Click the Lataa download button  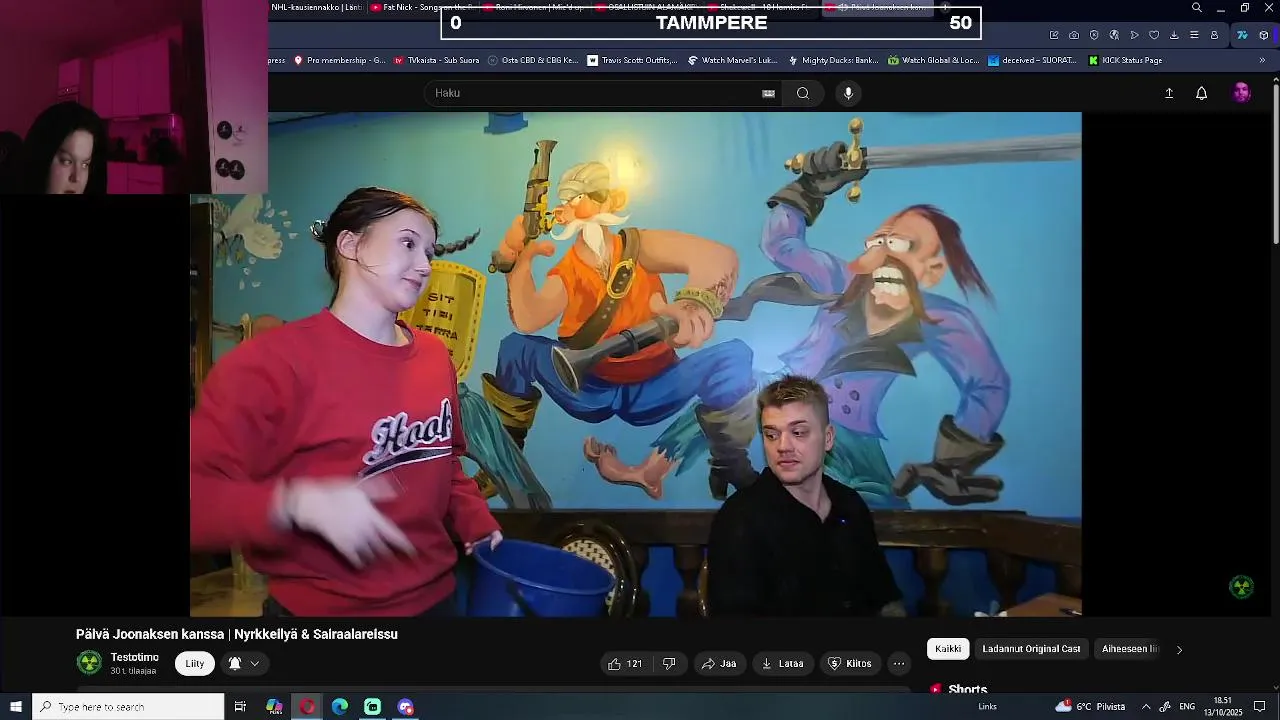(782, 663)
